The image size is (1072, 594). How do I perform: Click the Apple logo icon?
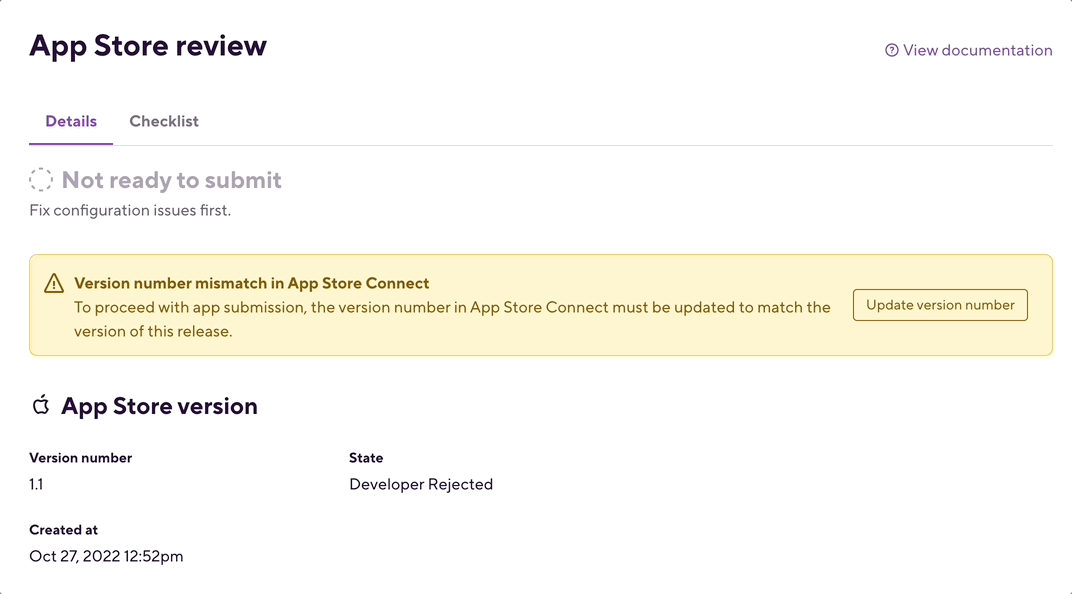[41, 405]
